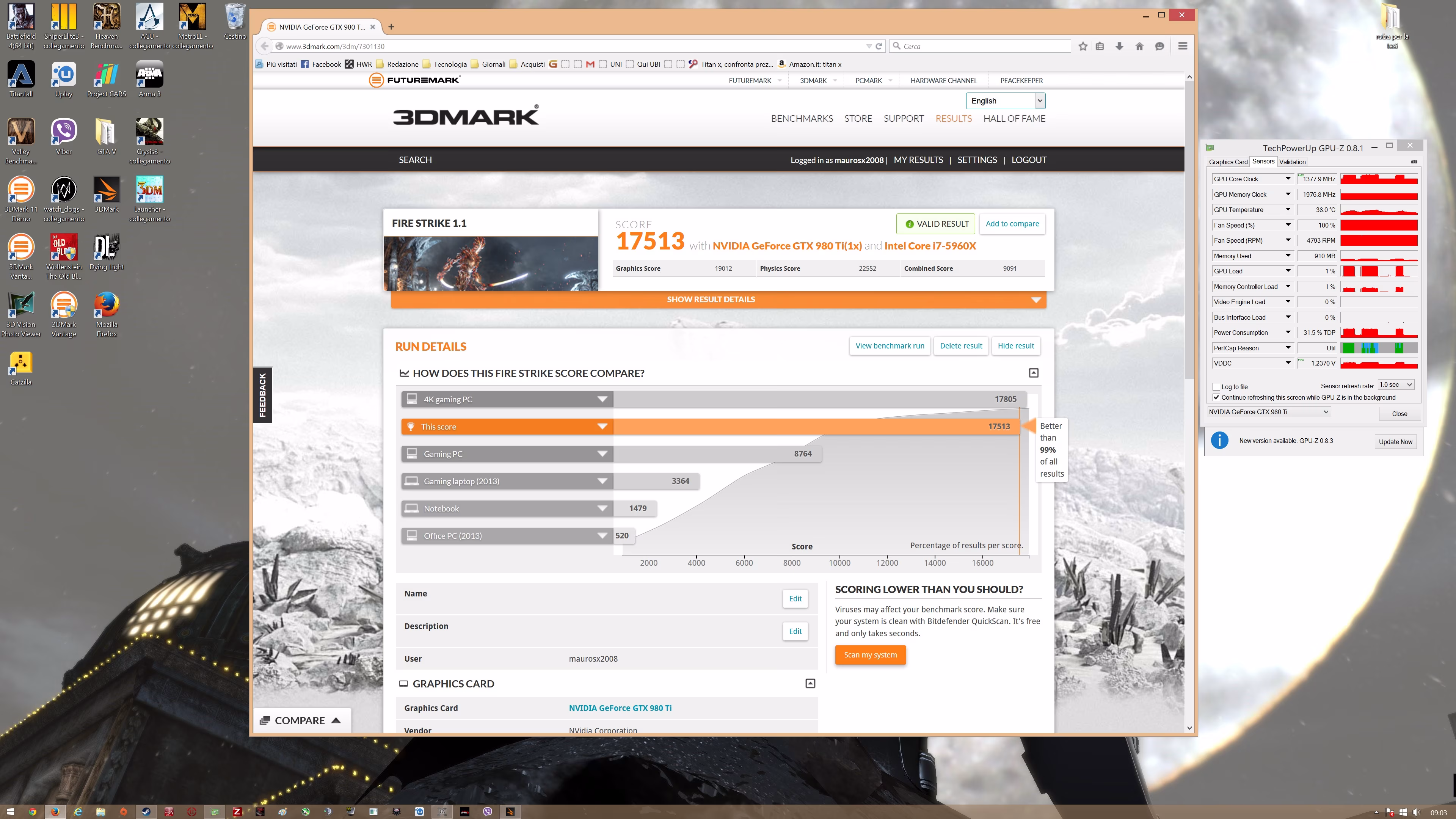Open the GTA V folder icon

tap(106, 136)
